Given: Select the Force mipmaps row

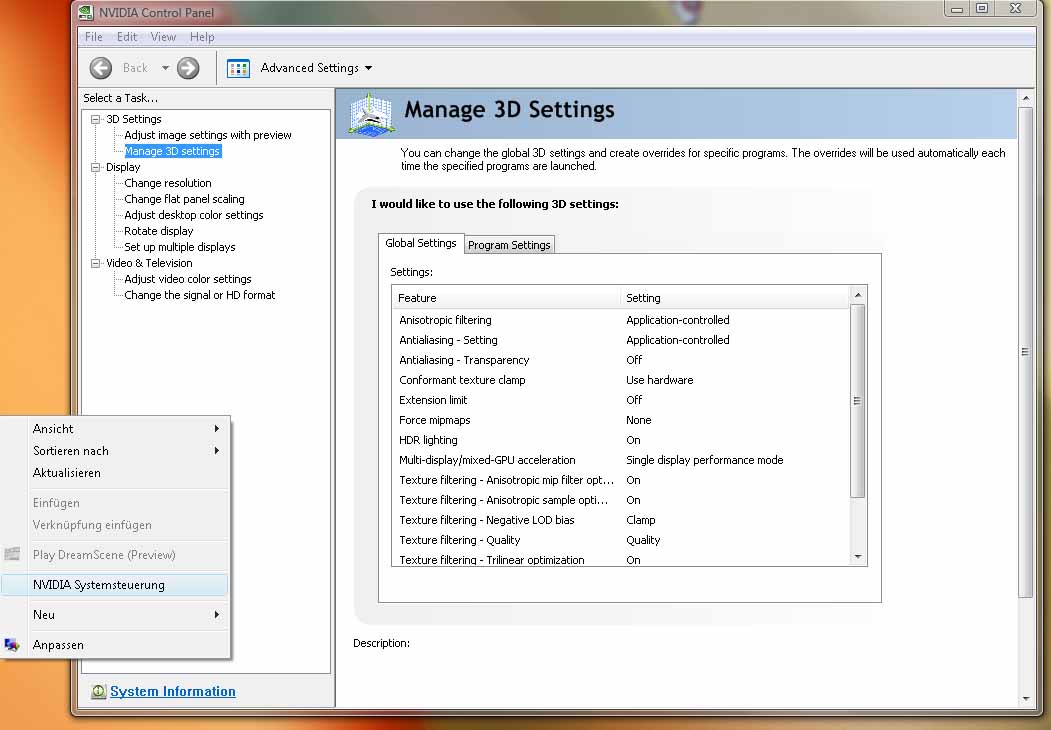Looking at the screenshot, I should click(x=621, y=420).
